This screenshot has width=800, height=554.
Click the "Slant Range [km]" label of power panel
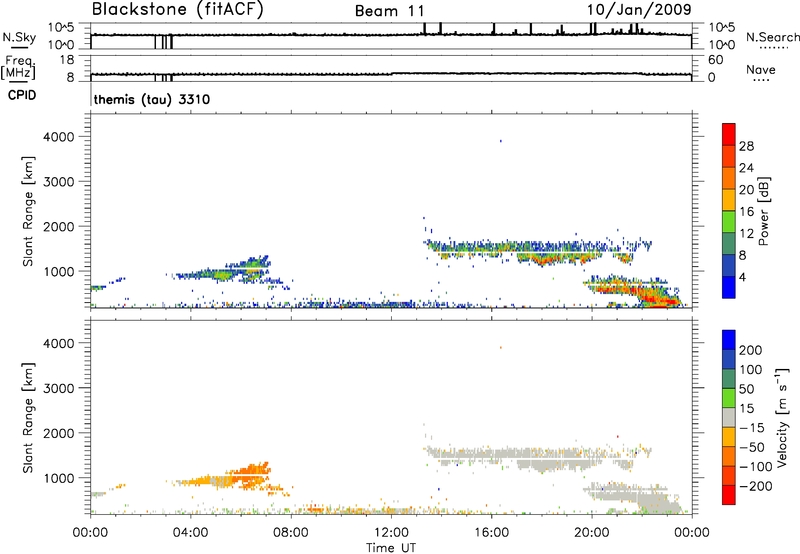28,211
